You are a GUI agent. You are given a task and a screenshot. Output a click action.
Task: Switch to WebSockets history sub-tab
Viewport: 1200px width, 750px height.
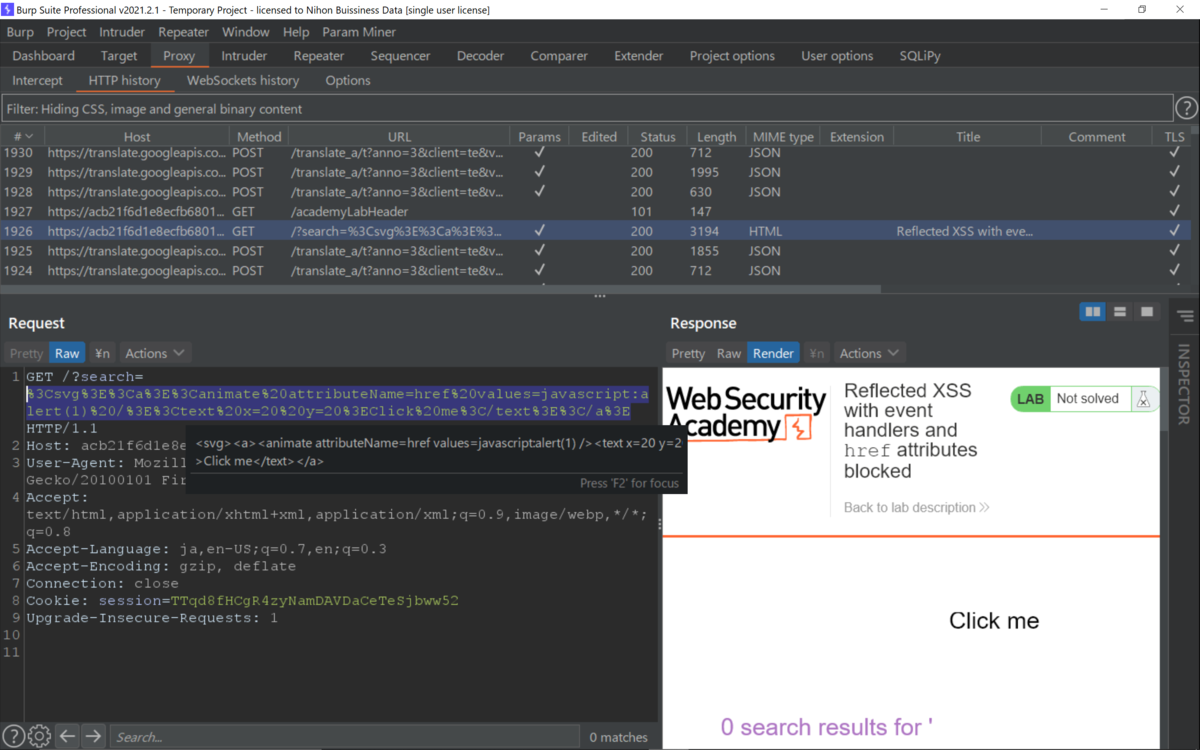point(243,80)
